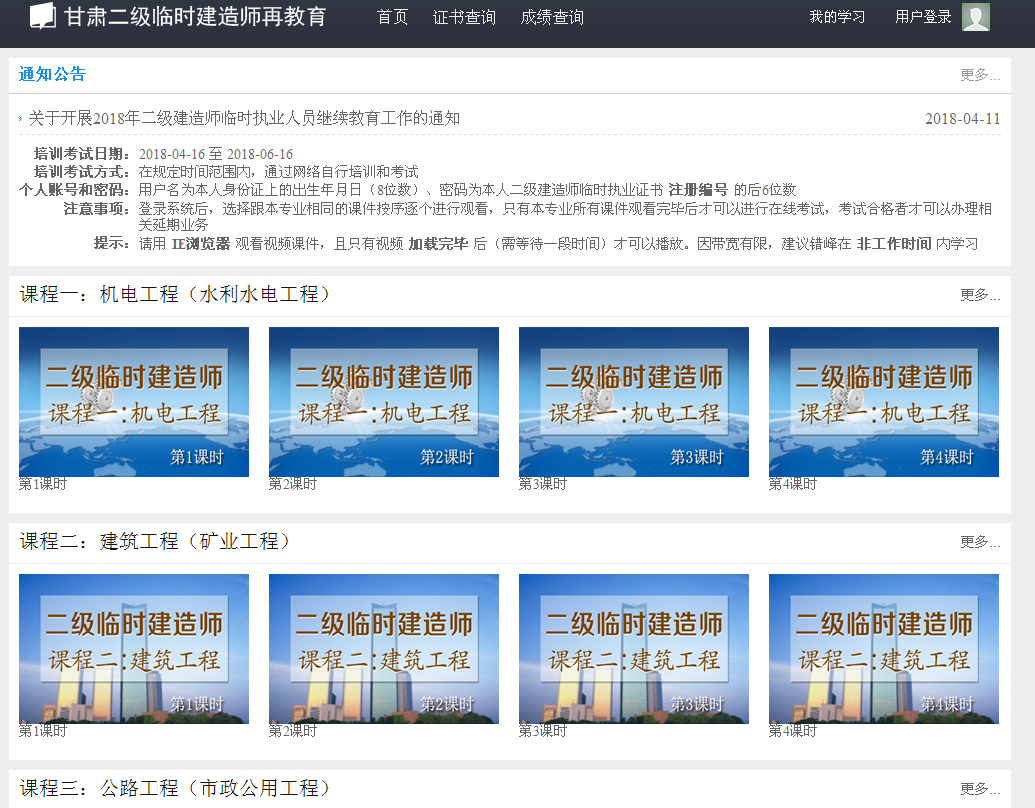
Task: Click the user avatar icon
Action: (x=975, y=17)
